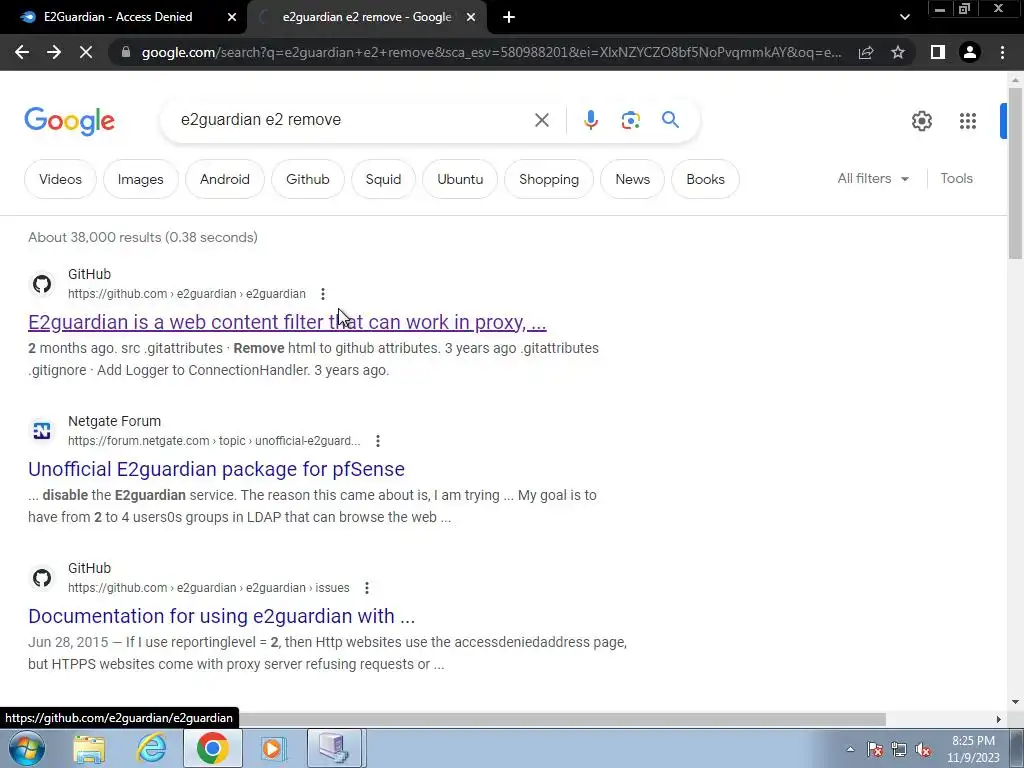Screen dimensions: 1024x768
Task: Filter results by Books
Action: (x=705, y=179)
